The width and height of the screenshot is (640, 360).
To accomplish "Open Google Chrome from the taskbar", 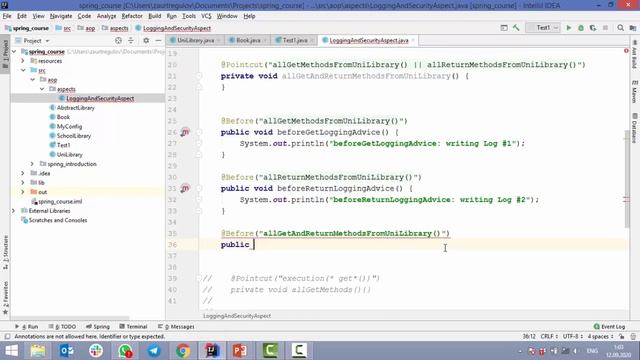I will 183,351.
